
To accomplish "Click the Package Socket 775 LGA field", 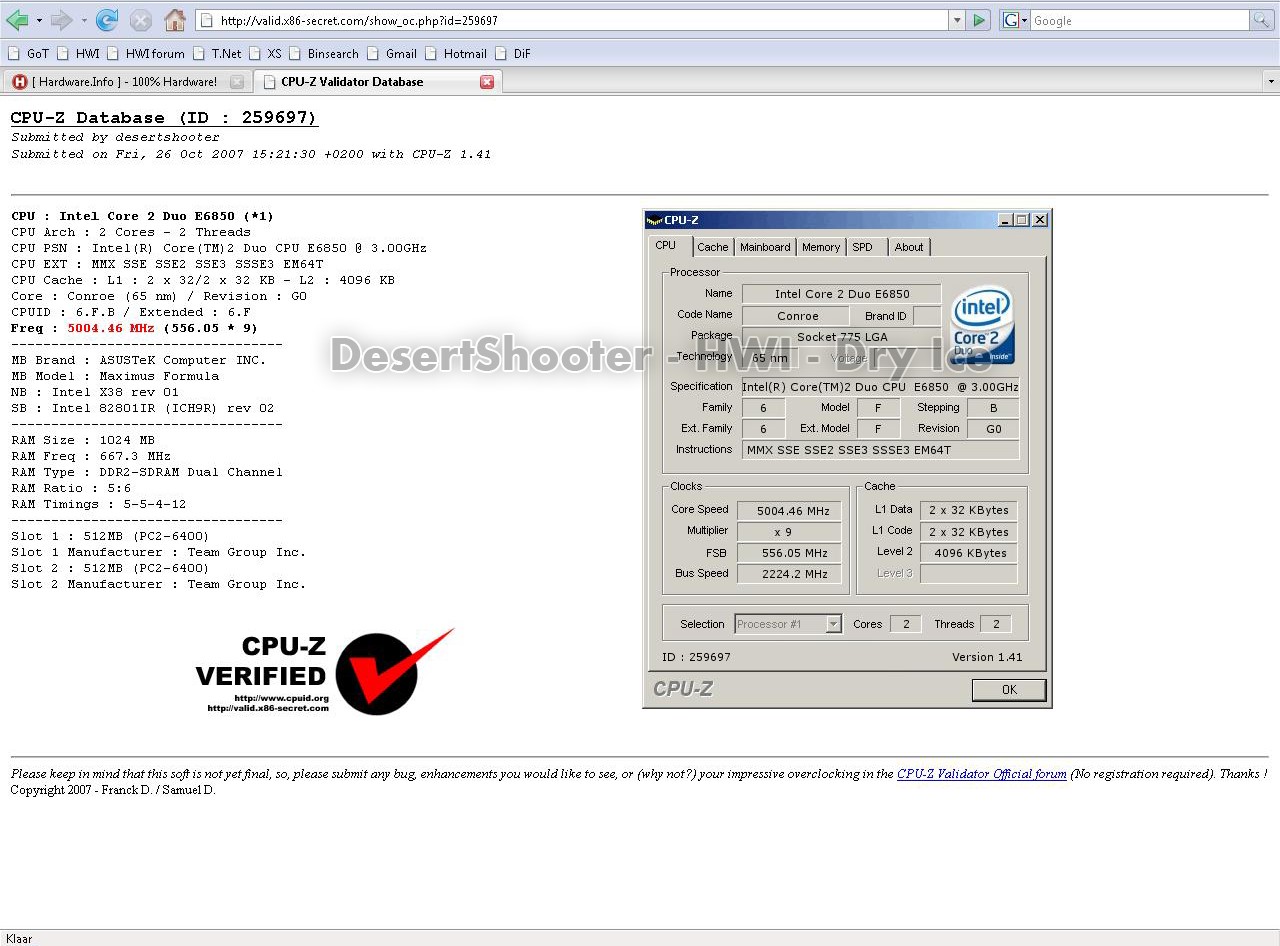I will click(x=841, y=337).
